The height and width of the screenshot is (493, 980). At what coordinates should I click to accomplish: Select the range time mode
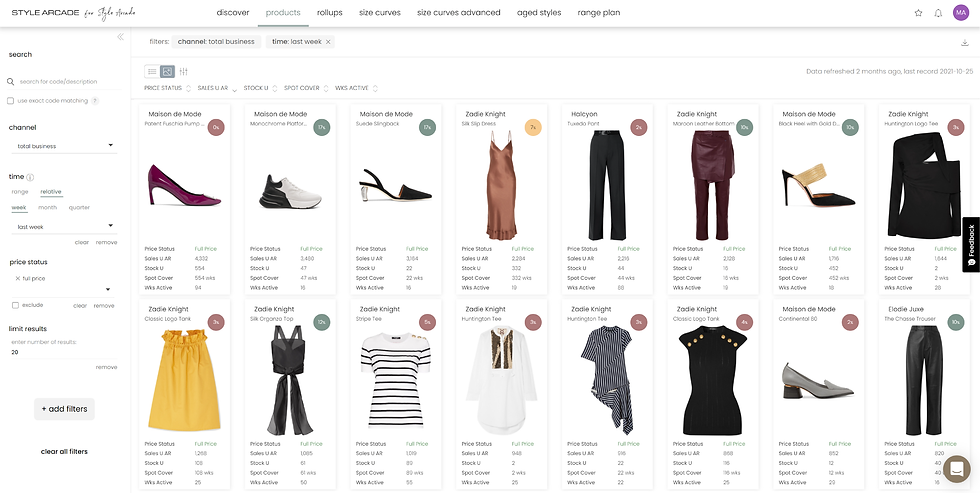click(20, 192)
